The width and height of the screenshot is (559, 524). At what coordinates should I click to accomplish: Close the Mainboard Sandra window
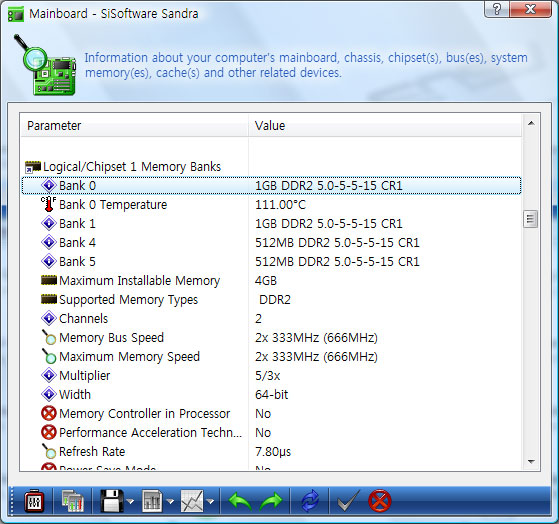click(x=530, y=9)
